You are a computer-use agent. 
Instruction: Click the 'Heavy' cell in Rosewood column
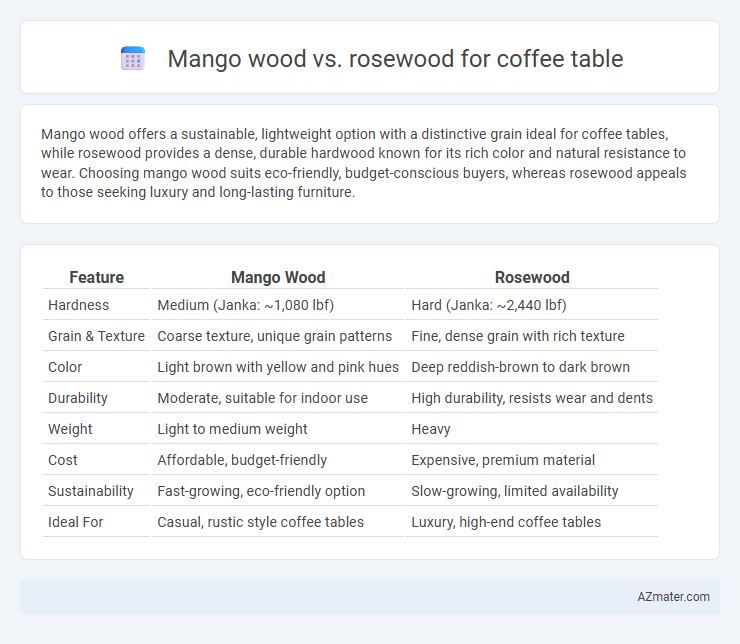click(x=430, y=429)
